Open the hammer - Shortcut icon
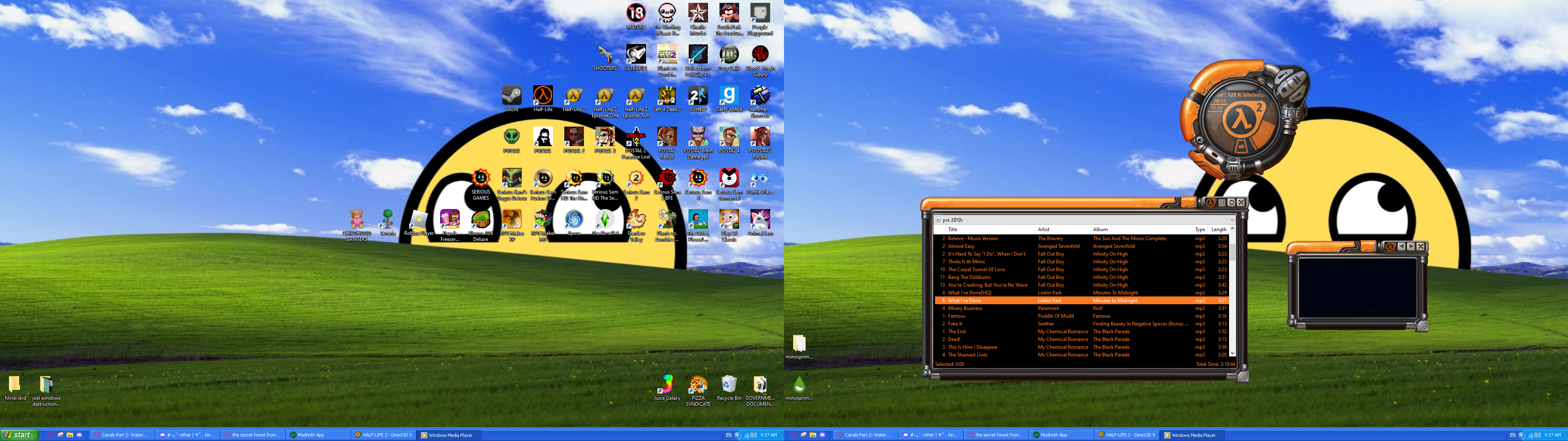Screen dimensions: 1568x441 tap(759, 102)
